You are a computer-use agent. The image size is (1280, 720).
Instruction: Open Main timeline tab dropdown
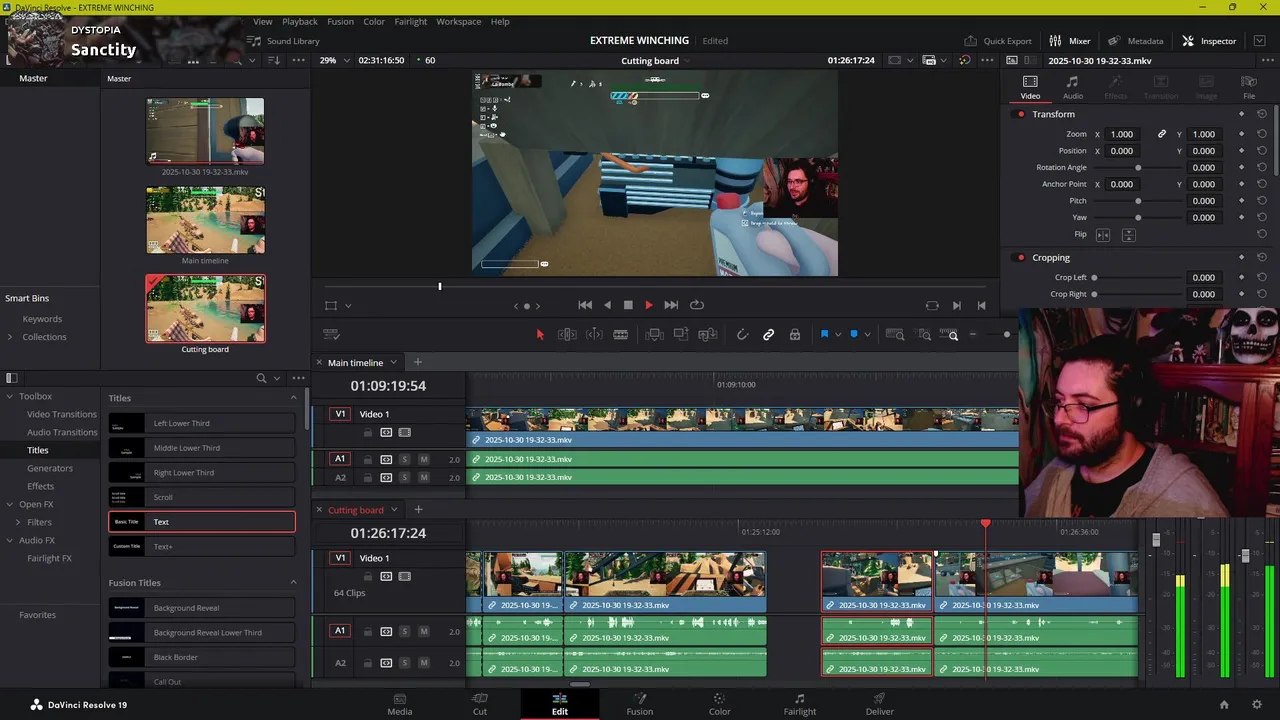(393, 363)
